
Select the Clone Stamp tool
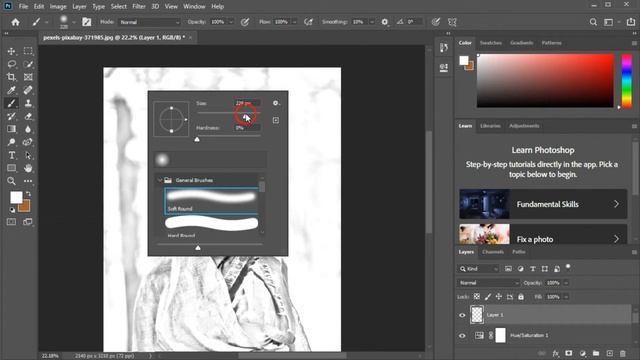[x=28, y=103]
